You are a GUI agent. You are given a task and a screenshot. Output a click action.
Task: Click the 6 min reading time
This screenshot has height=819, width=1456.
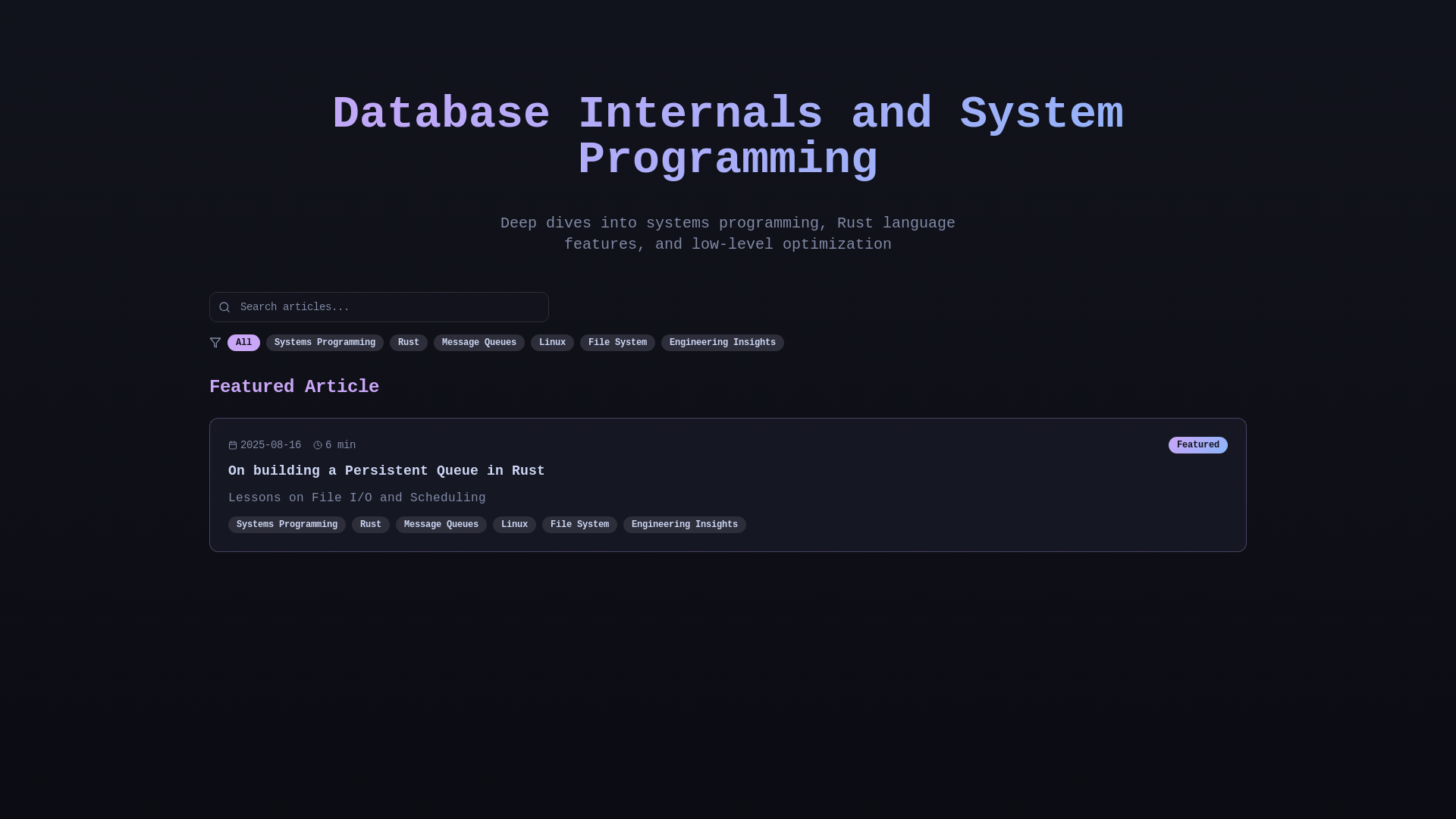tap(340, 445)
